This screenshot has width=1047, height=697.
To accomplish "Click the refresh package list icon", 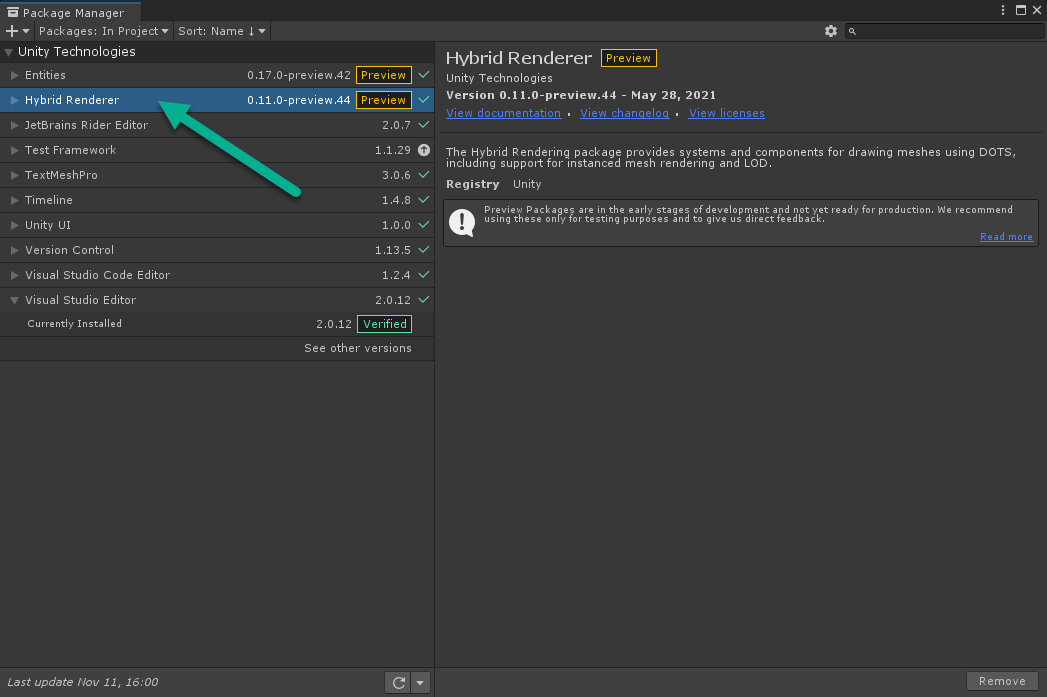I will point(398,682).
